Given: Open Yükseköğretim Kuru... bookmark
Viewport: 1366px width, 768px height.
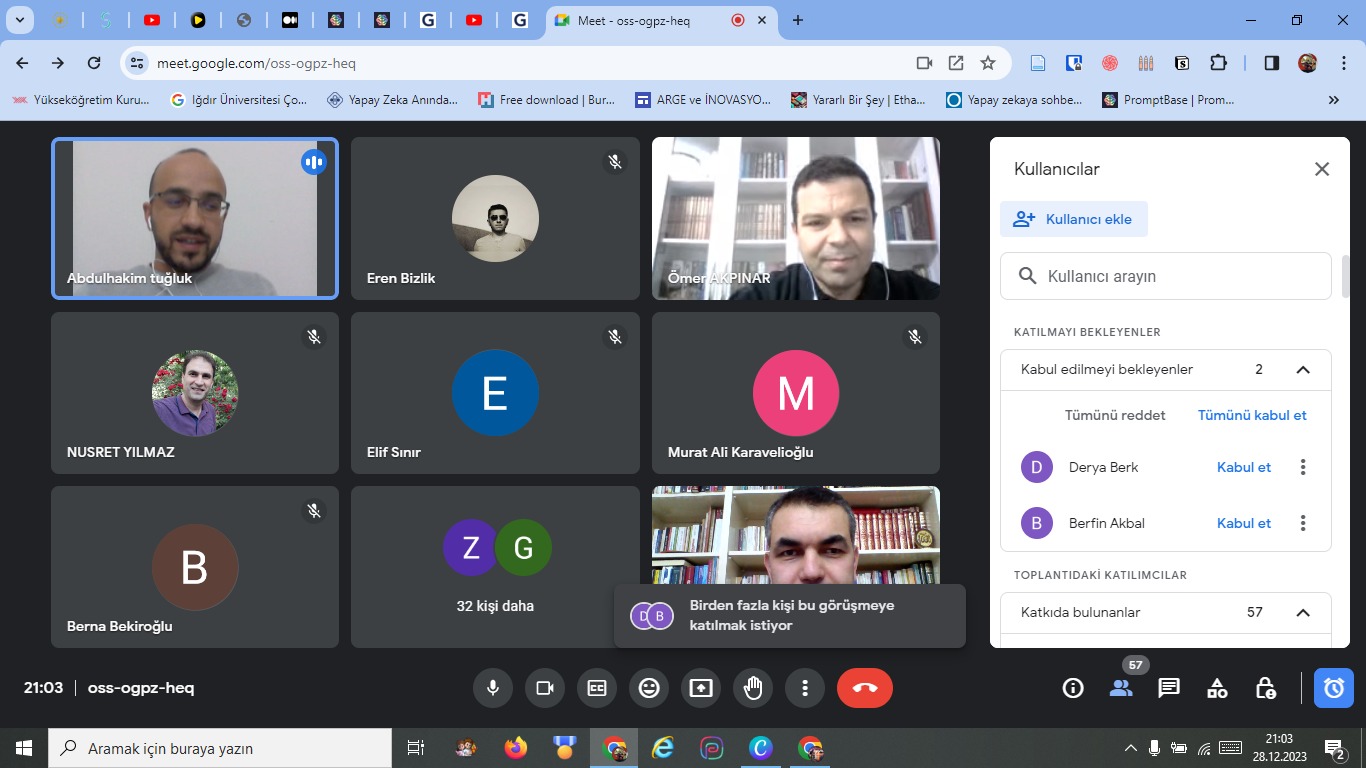Looking at the screenshot, I should (79, 100).
